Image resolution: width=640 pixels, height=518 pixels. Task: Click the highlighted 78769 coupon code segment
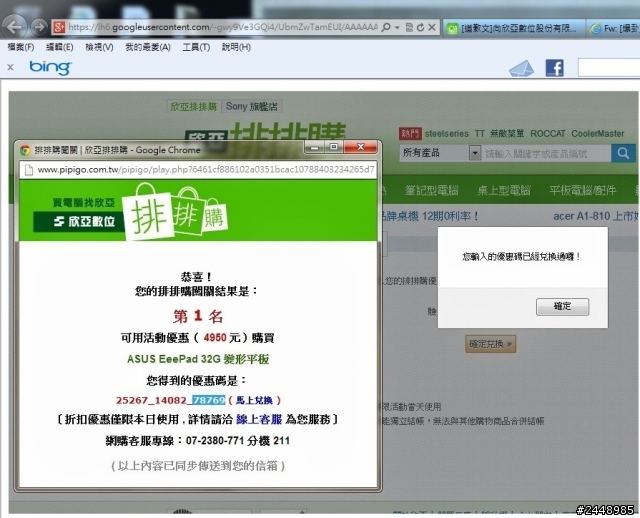[x=209, y=400]
